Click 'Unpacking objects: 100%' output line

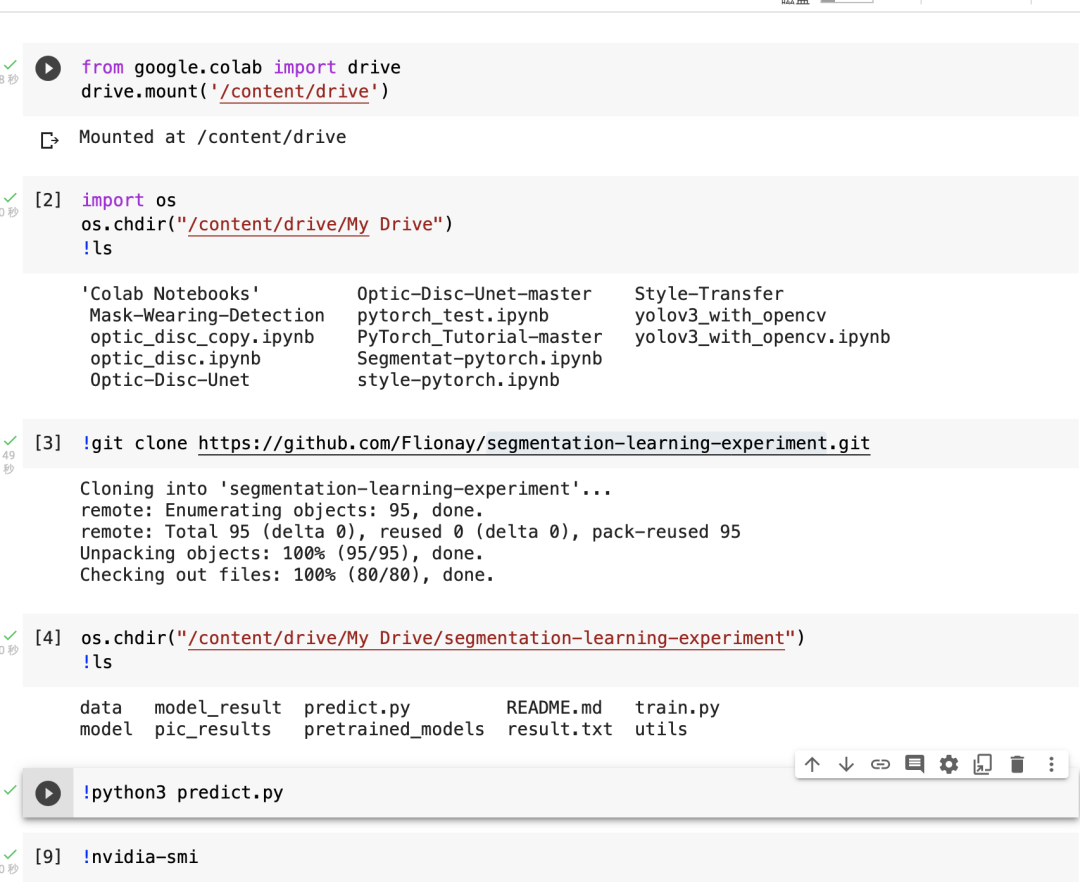tap(282, 554)
